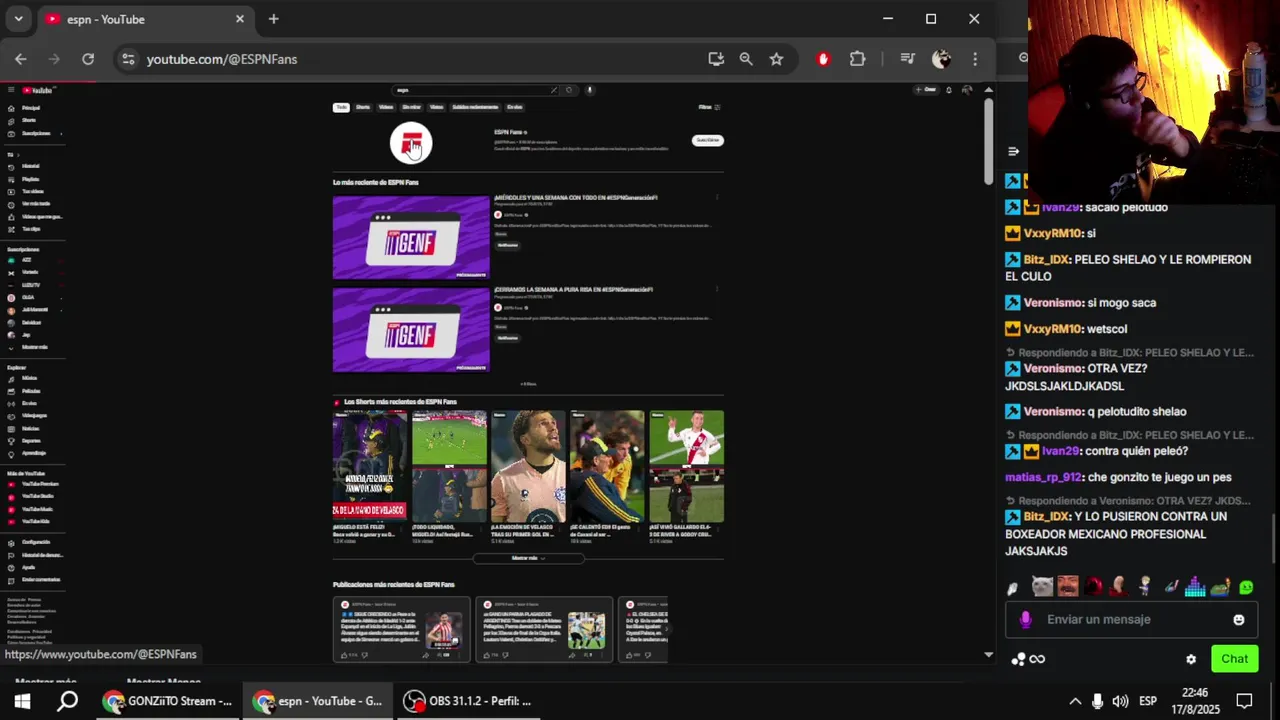Open Shorts from the YouTube sidebar
The image size is (1280, 720).
pos(29,120)
